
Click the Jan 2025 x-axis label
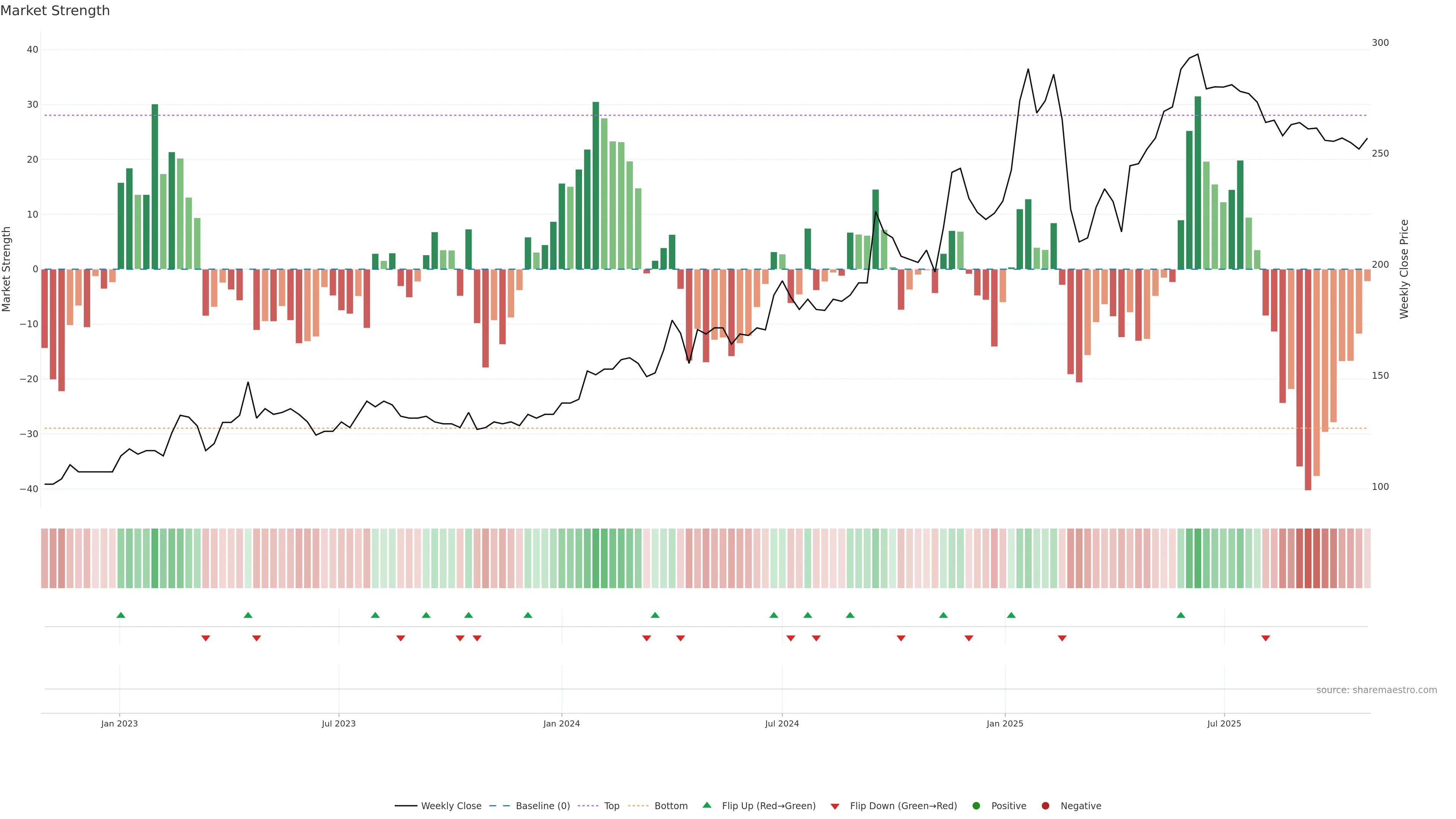point(1004,723)
